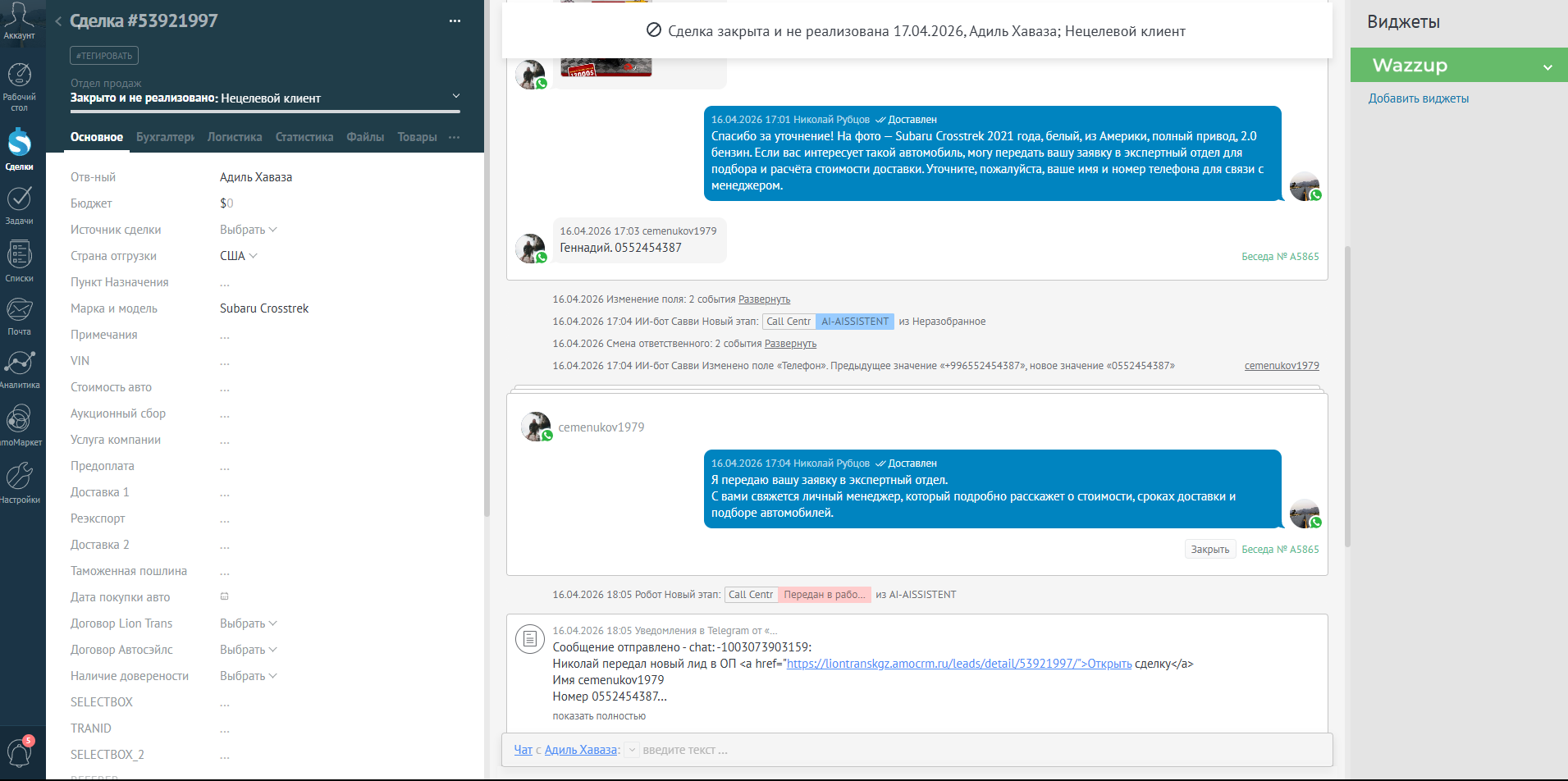The width and height of the screenshot is (1568, 781).
Task: Open notifications bell with badge 5
Action: click(x=20, y=751)
